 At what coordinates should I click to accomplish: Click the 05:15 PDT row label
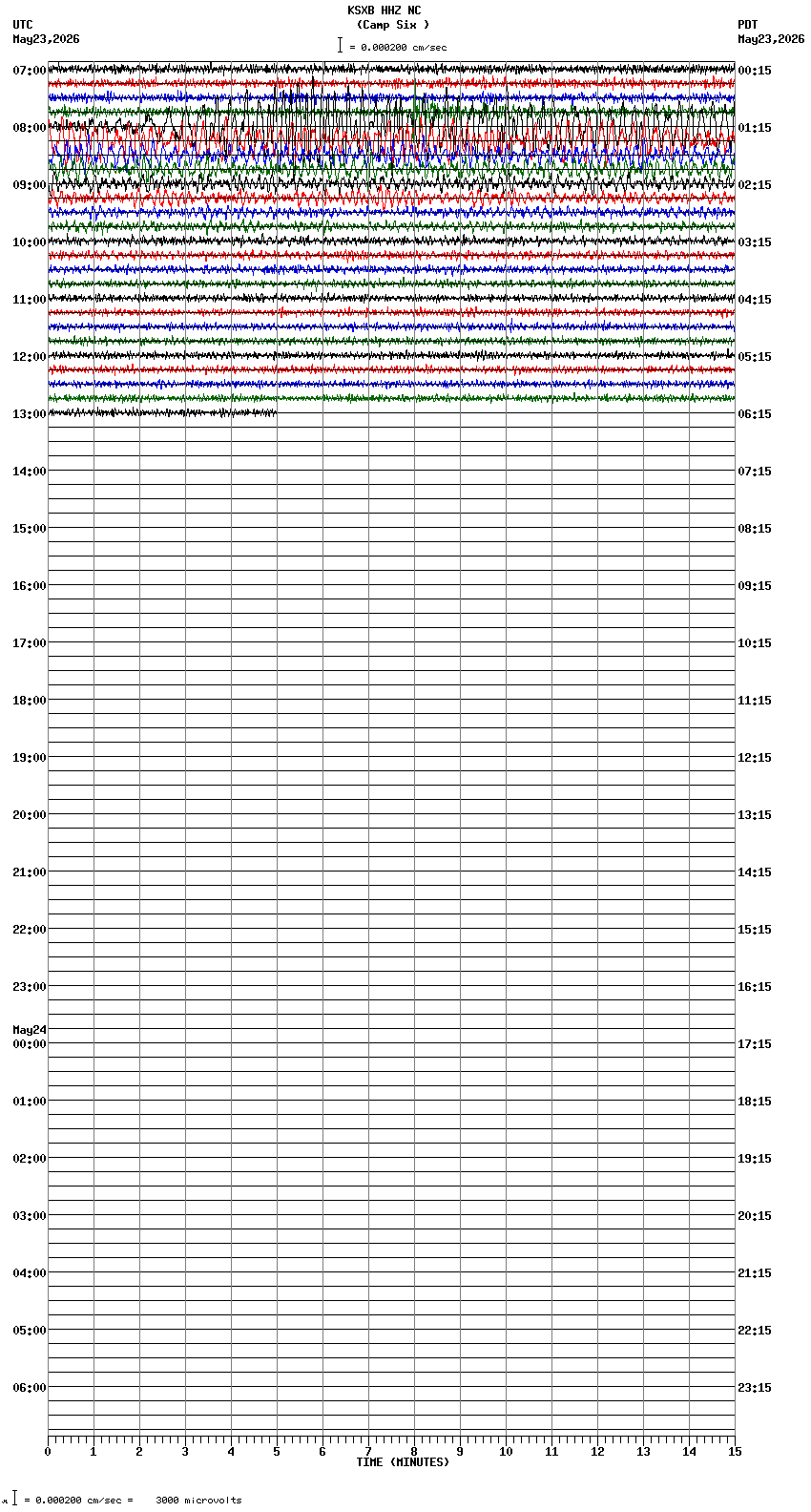pyautogui.click(x=755, y=357)
